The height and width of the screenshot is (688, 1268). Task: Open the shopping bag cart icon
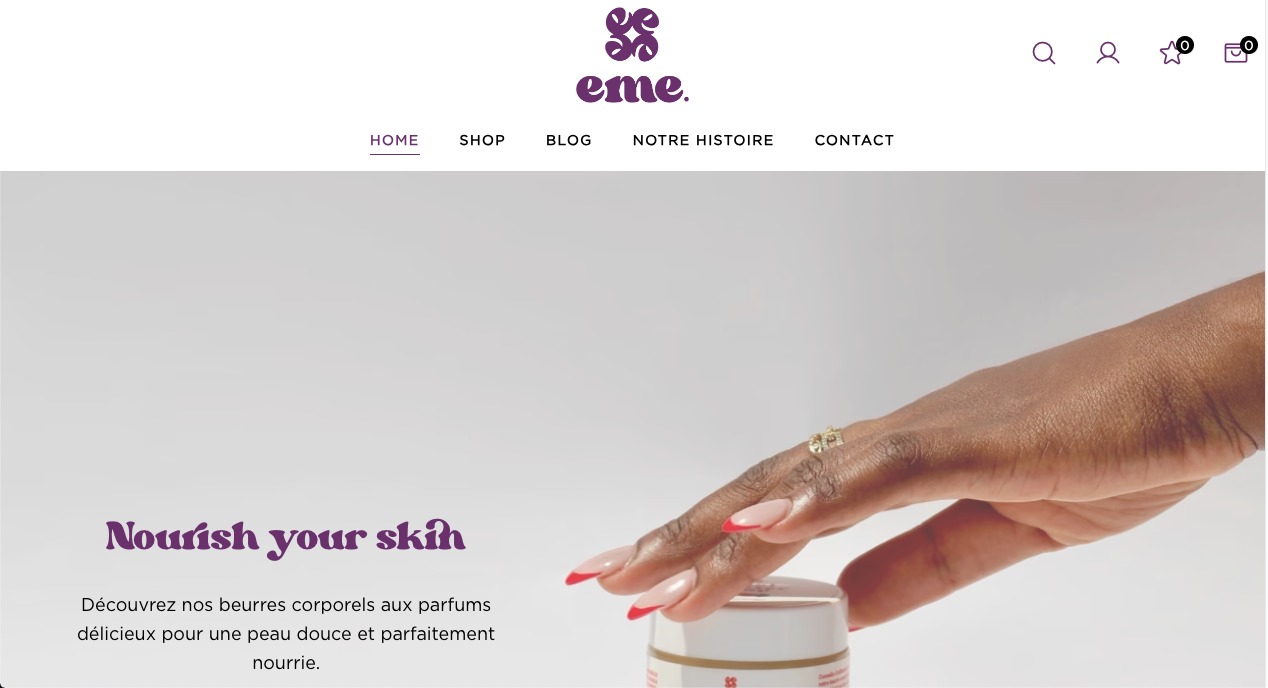1236,53
